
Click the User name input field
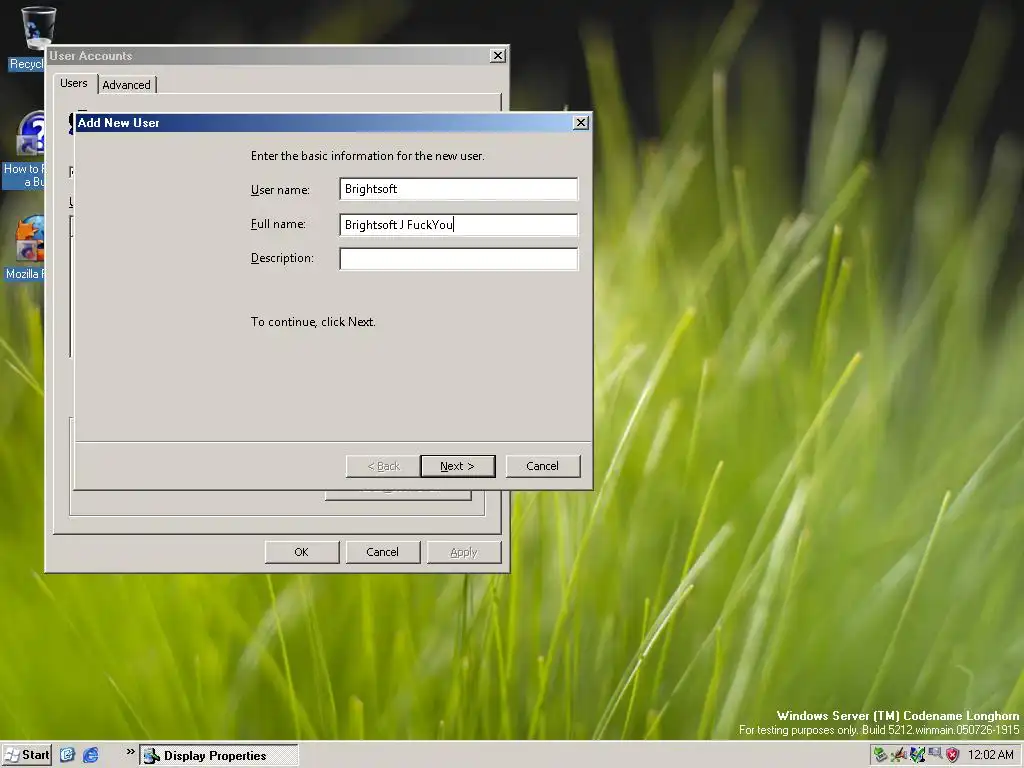pos(458,189)
